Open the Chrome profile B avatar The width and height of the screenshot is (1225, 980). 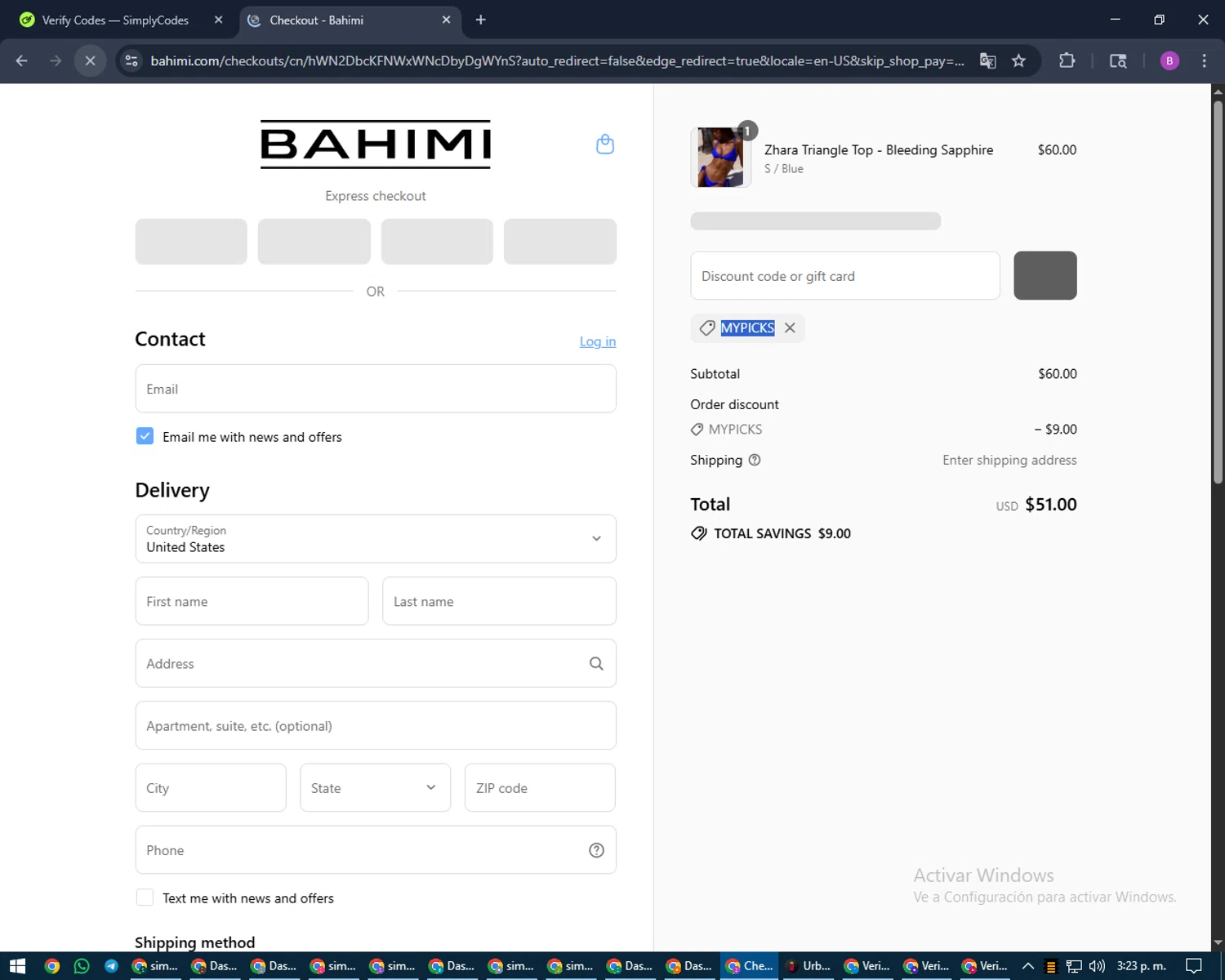tap(1169, 60)
